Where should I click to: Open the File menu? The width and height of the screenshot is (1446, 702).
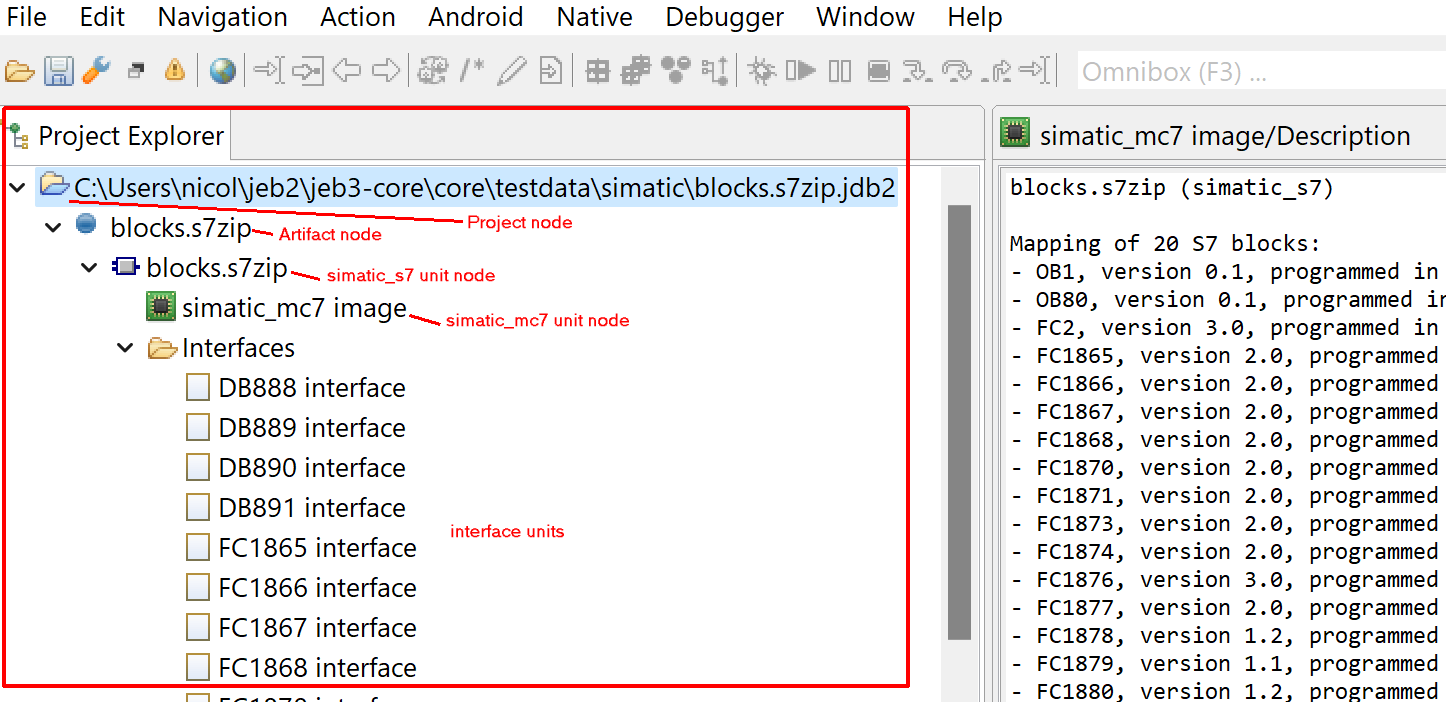26,17
